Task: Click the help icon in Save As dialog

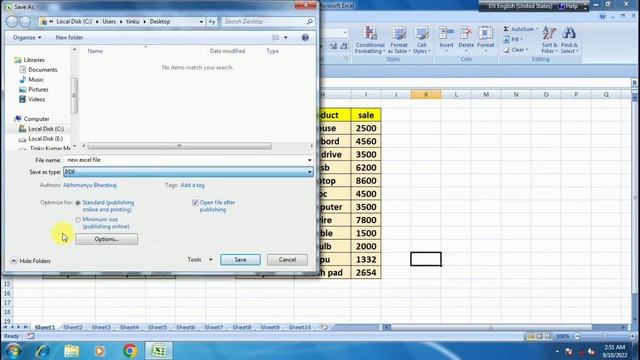Action: 305,38
